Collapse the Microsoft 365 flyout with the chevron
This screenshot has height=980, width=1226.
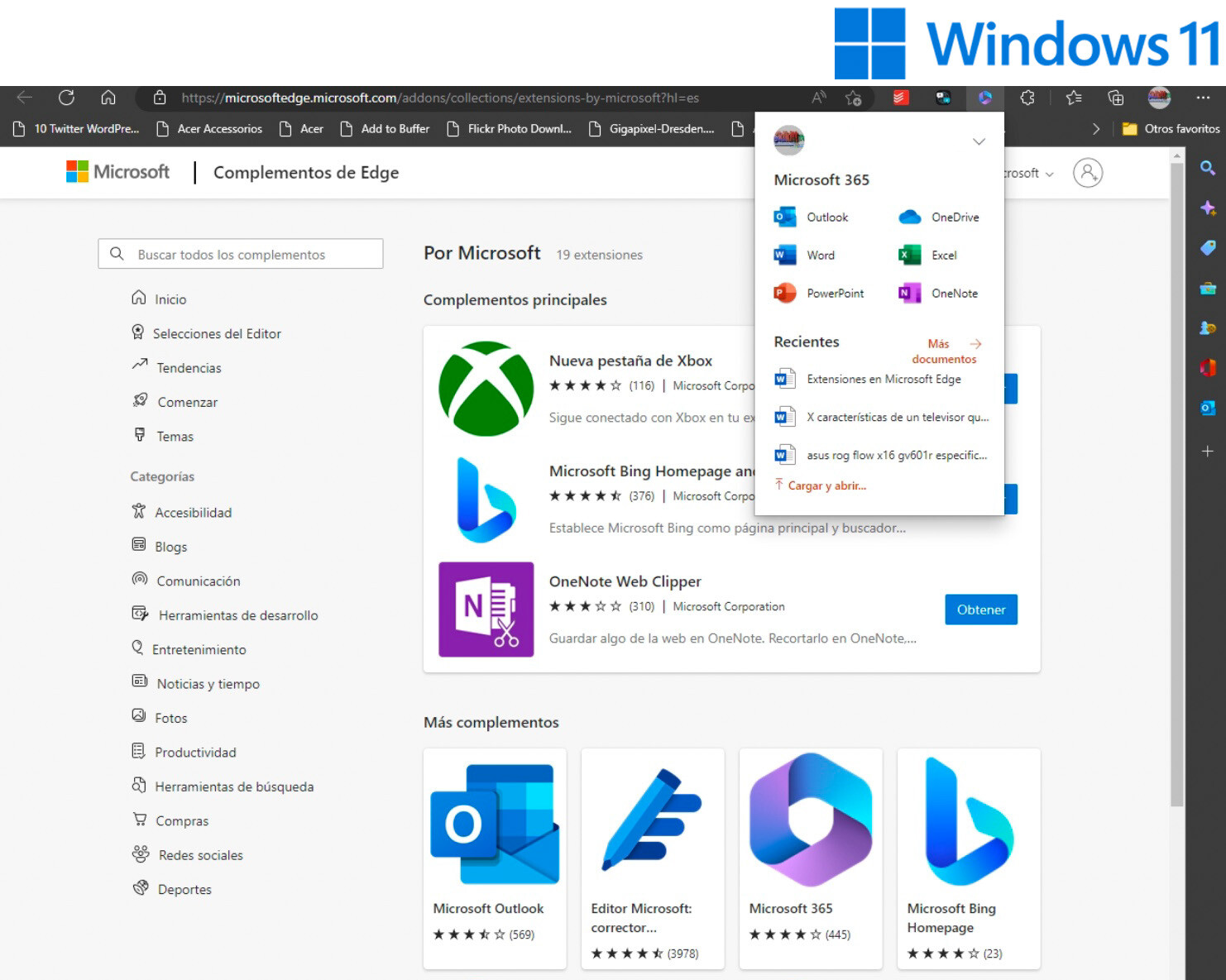(979, 141)
